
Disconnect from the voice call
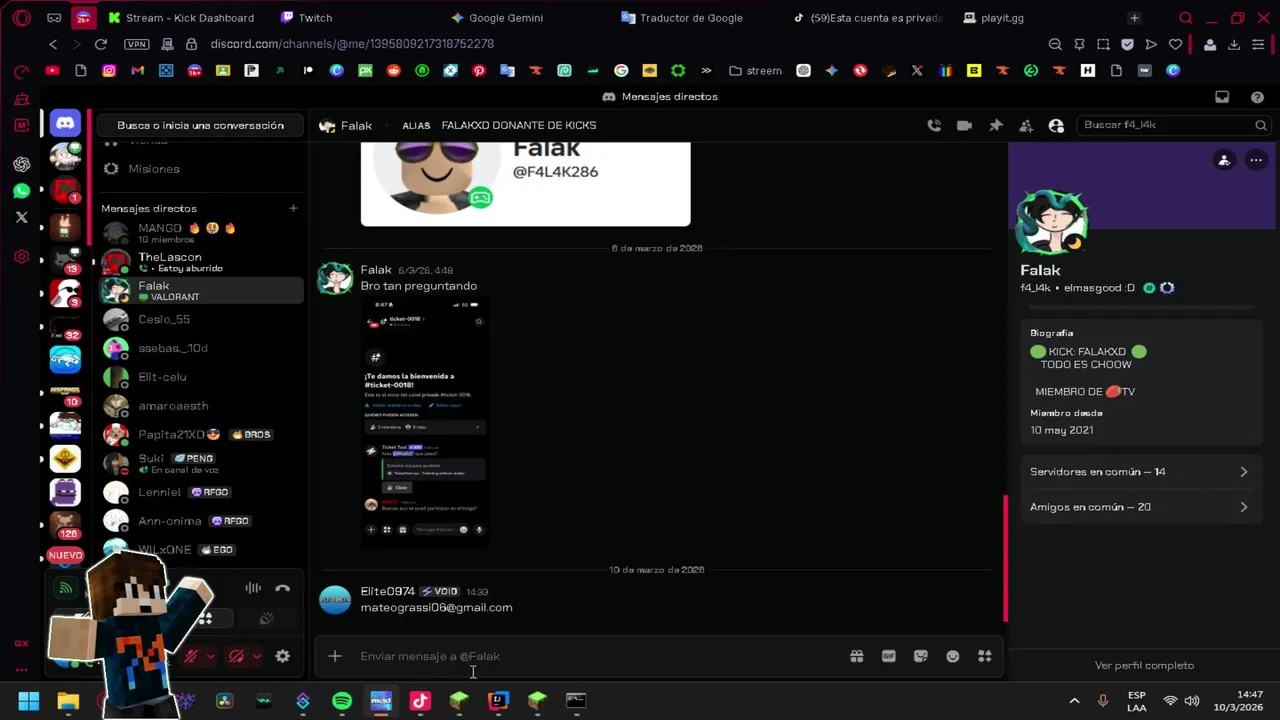point(283,588)
